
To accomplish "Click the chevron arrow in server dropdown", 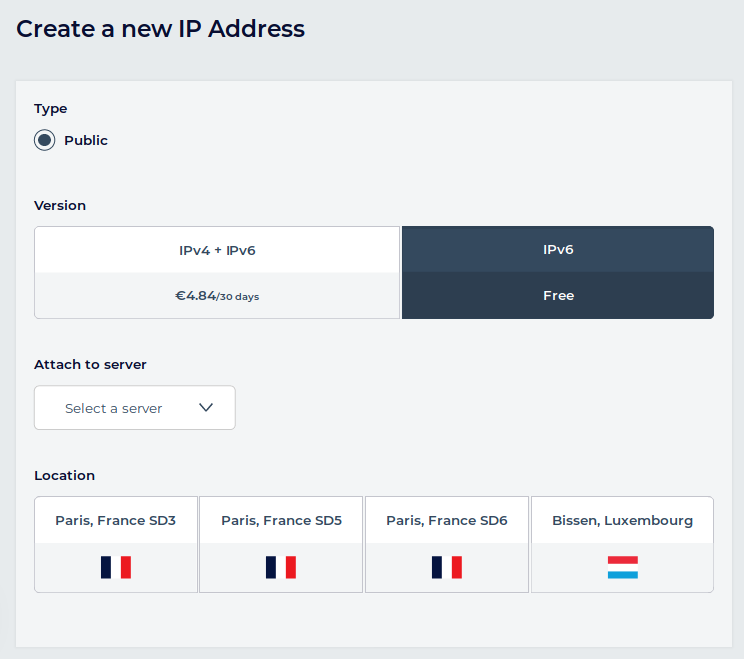I will point(207,408).
